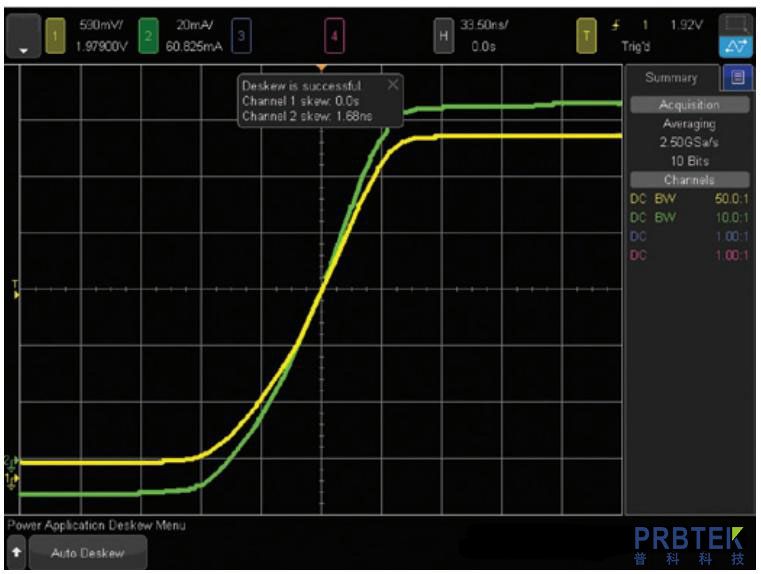Open trigger settings T icon
The height and width of the screenshot is (574, 761).
point(585,36)
